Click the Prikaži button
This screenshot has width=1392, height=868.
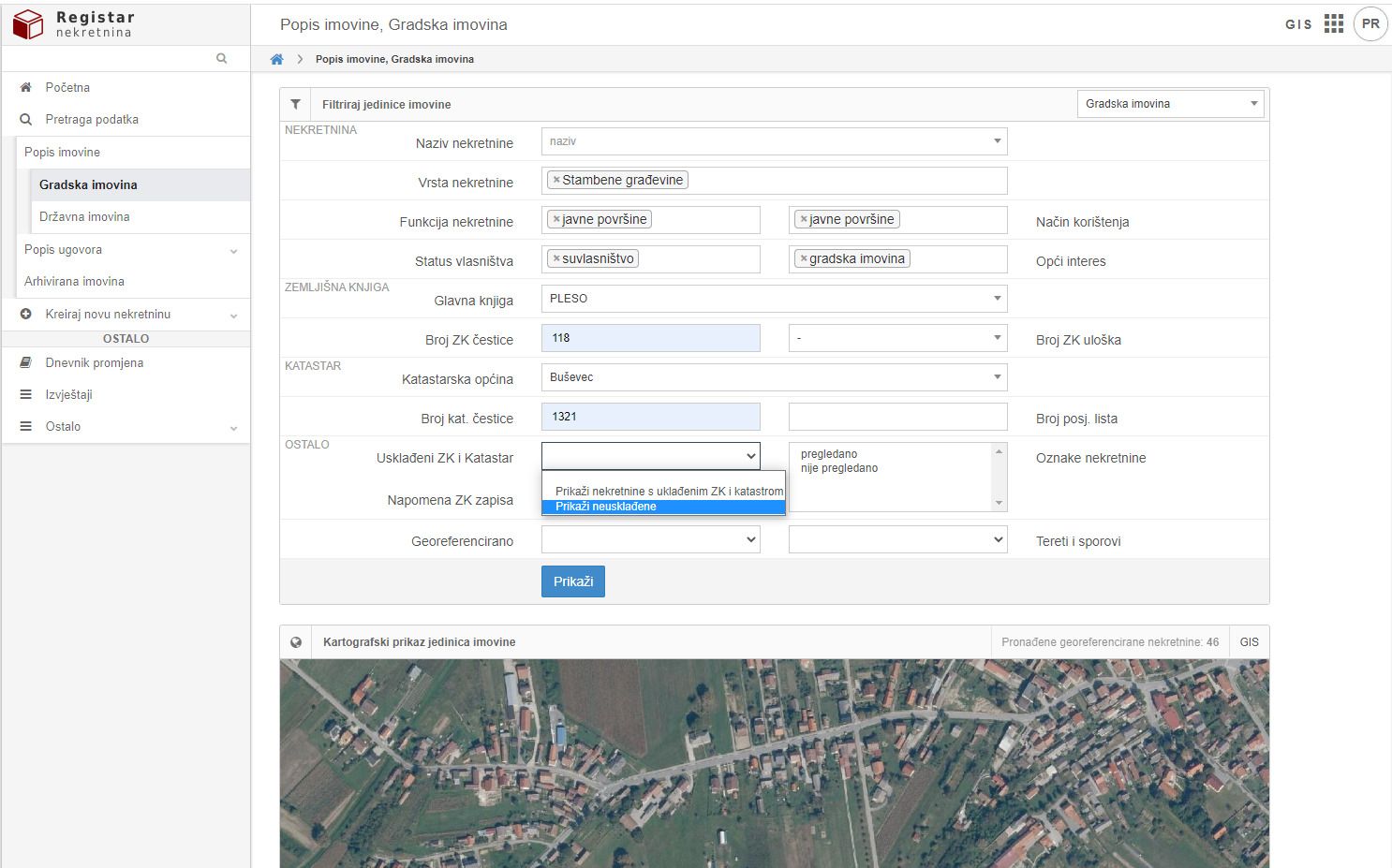pyautogui.click(x=573, y=581)
